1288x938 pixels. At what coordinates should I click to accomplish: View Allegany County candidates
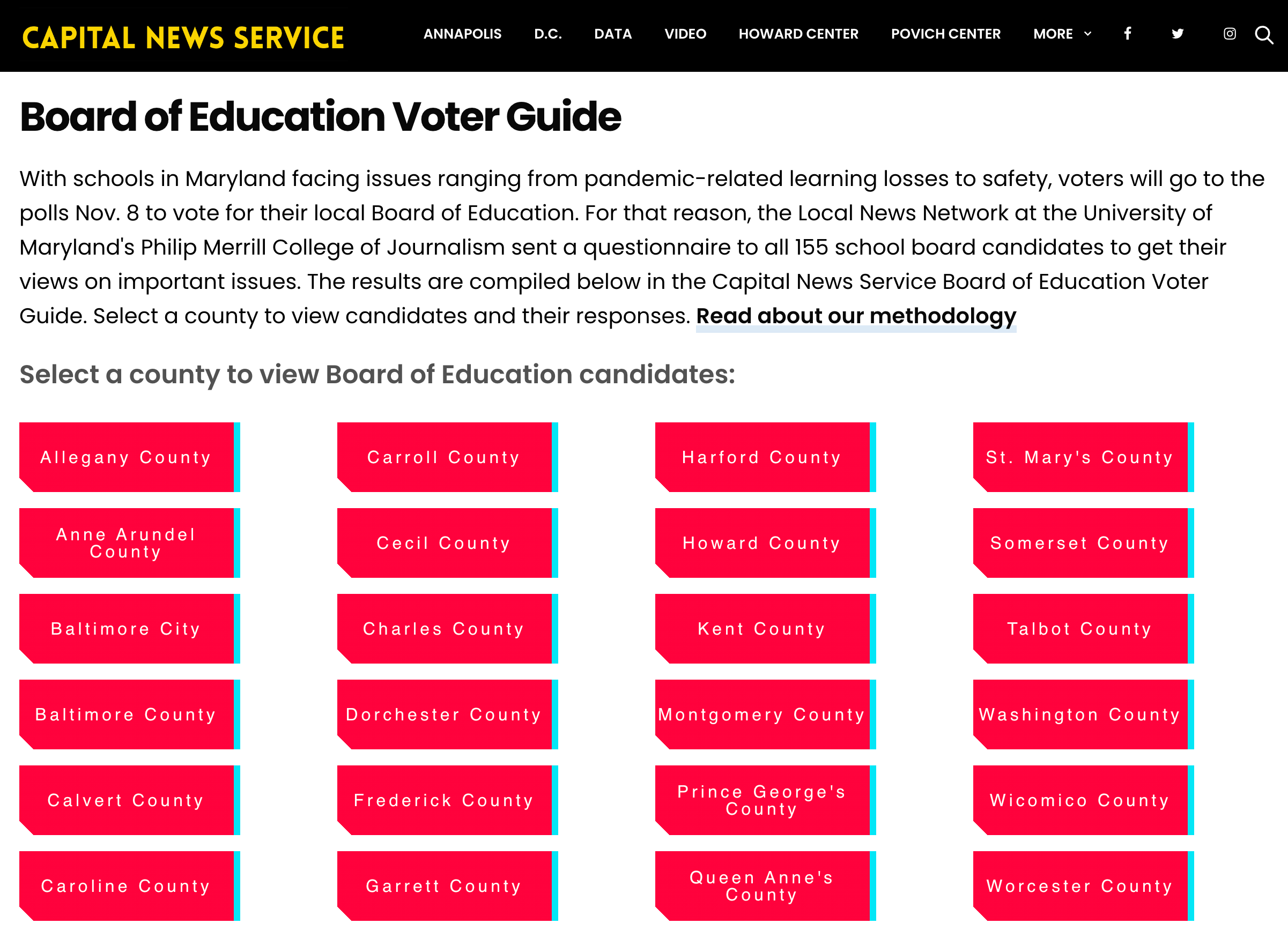coord(126,457)
